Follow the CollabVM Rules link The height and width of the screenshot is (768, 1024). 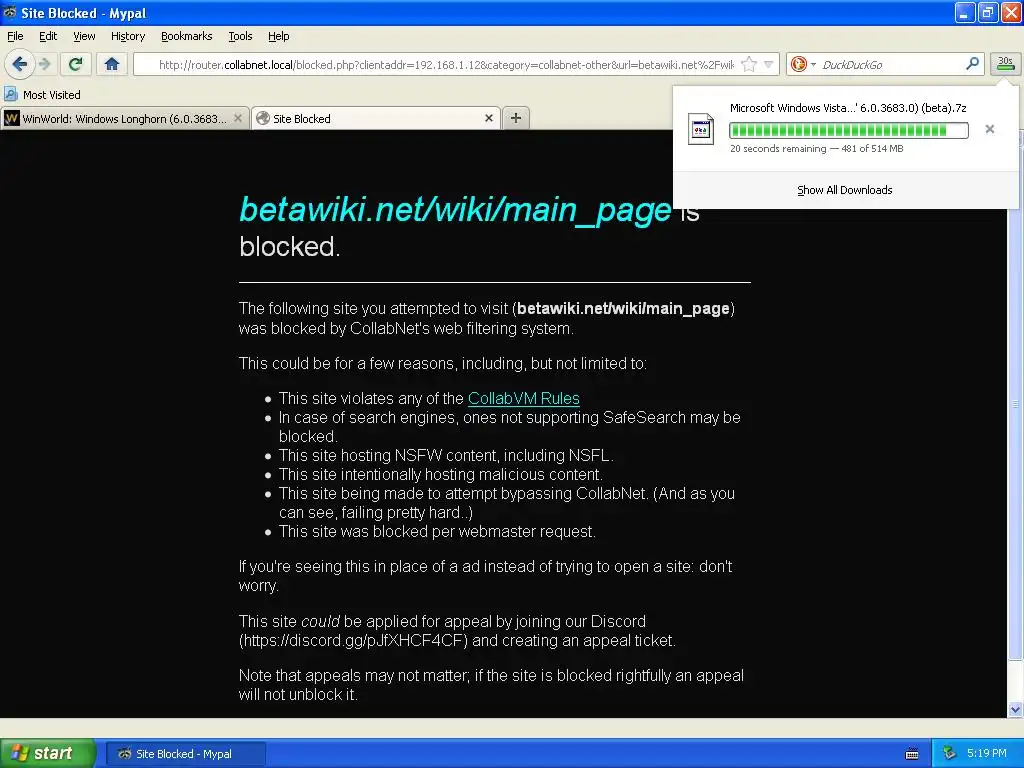524,398
